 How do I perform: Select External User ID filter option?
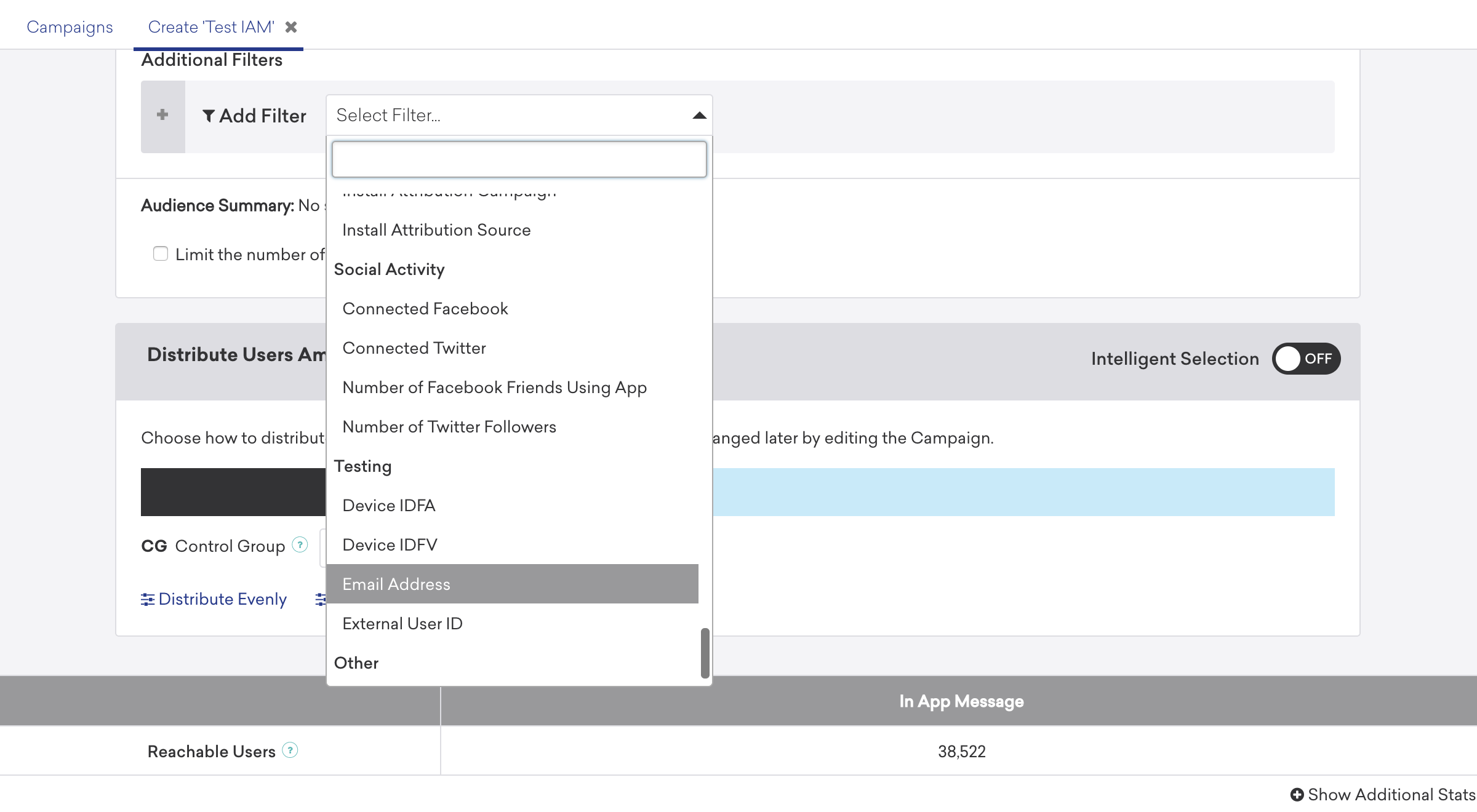click(402, 623)
